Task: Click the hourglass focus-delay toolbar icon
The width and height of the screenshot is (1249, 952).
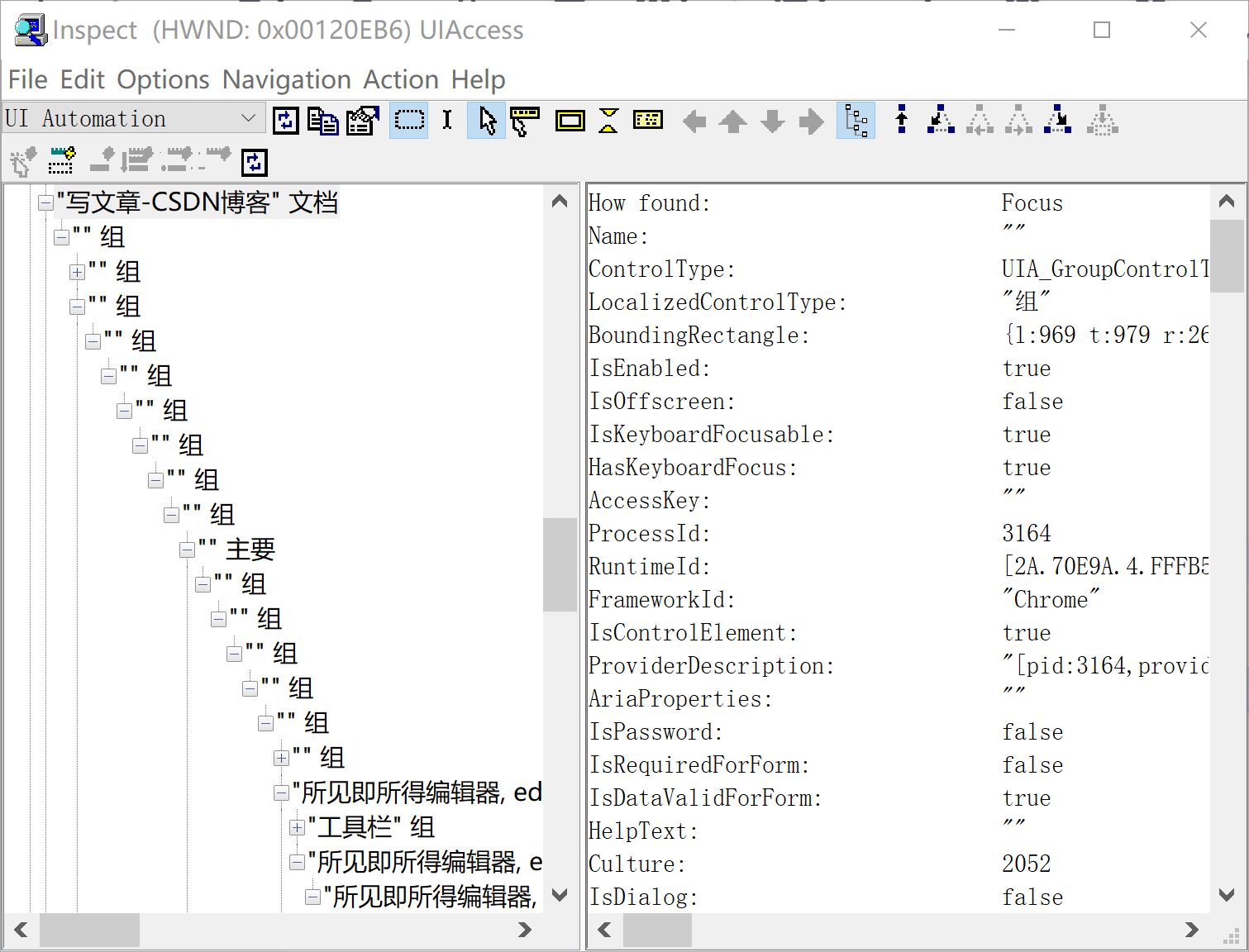Action: tap(608, 120)
